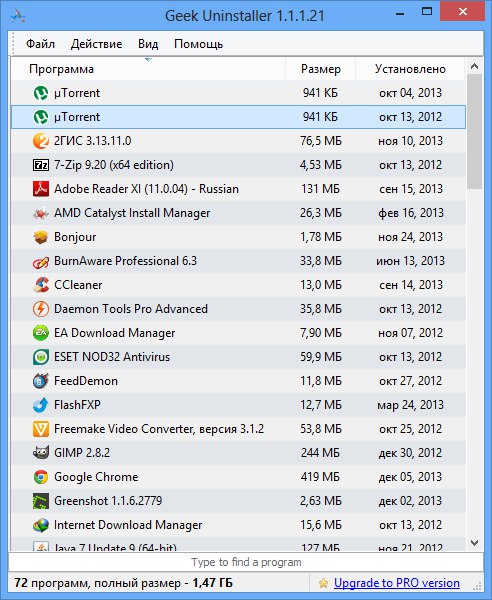This screenshot has width=492, height=600.
Task: Select the Bonjour name text
Action: pos(75,237)
